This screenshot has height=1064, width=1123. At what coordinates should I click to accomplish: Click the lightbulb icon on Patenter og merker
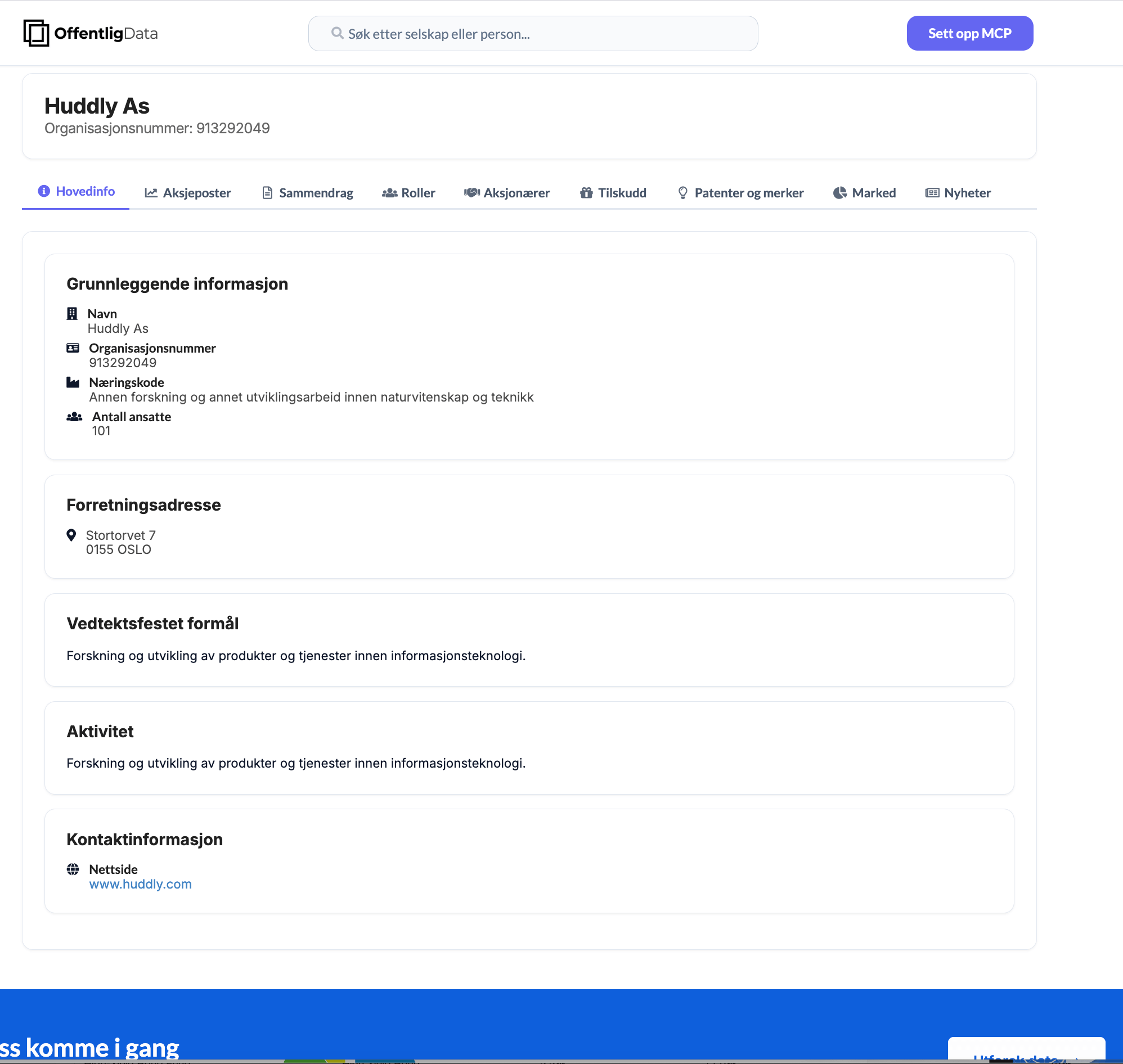click(683, 192)
